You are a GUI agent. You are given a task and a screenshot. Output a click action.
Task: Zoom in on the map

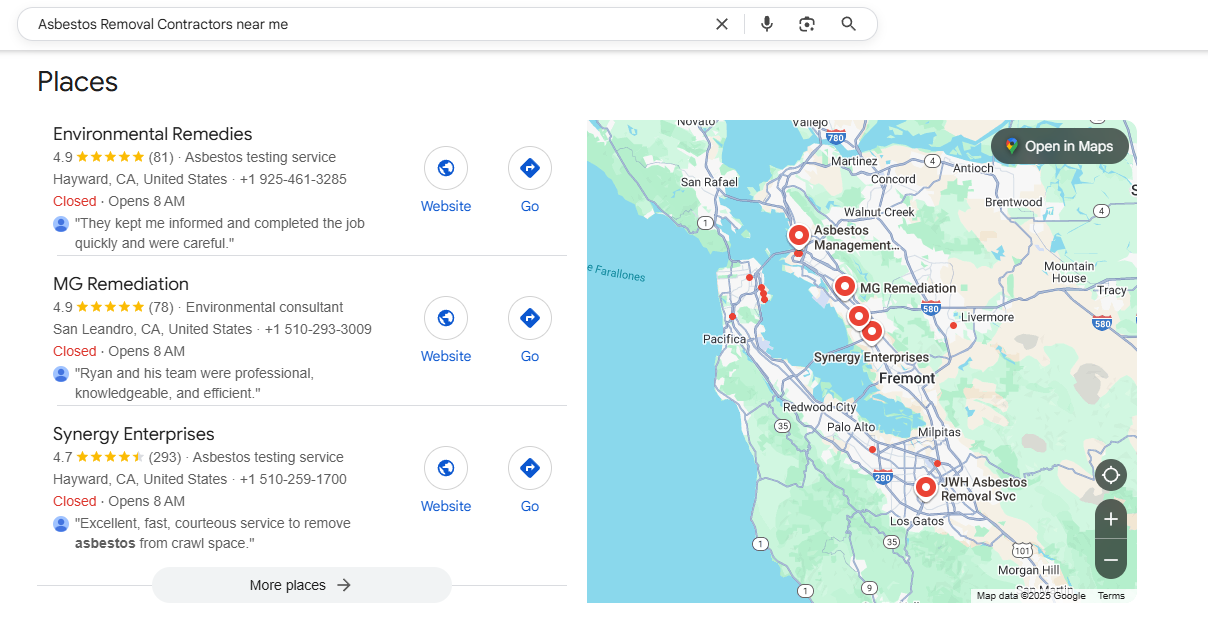point(1110,519)
